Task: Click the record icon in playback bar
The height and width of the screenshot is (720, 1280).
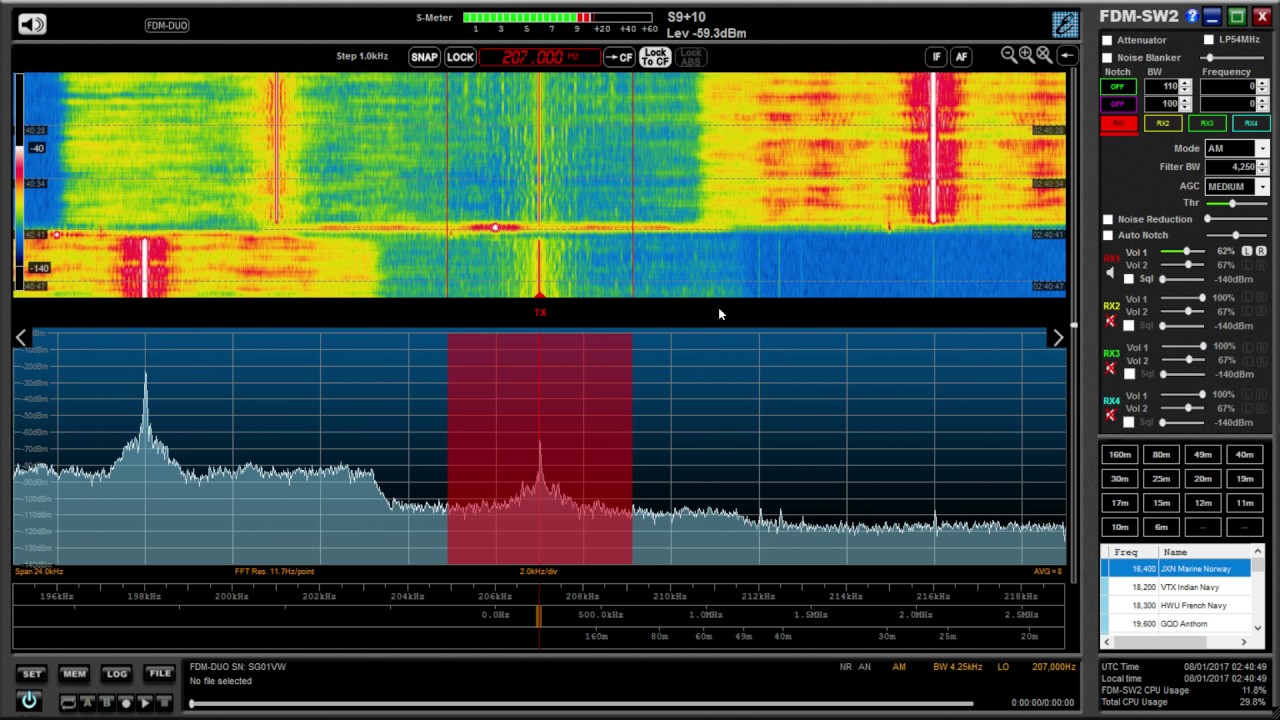Action: [x=126, y=703]
